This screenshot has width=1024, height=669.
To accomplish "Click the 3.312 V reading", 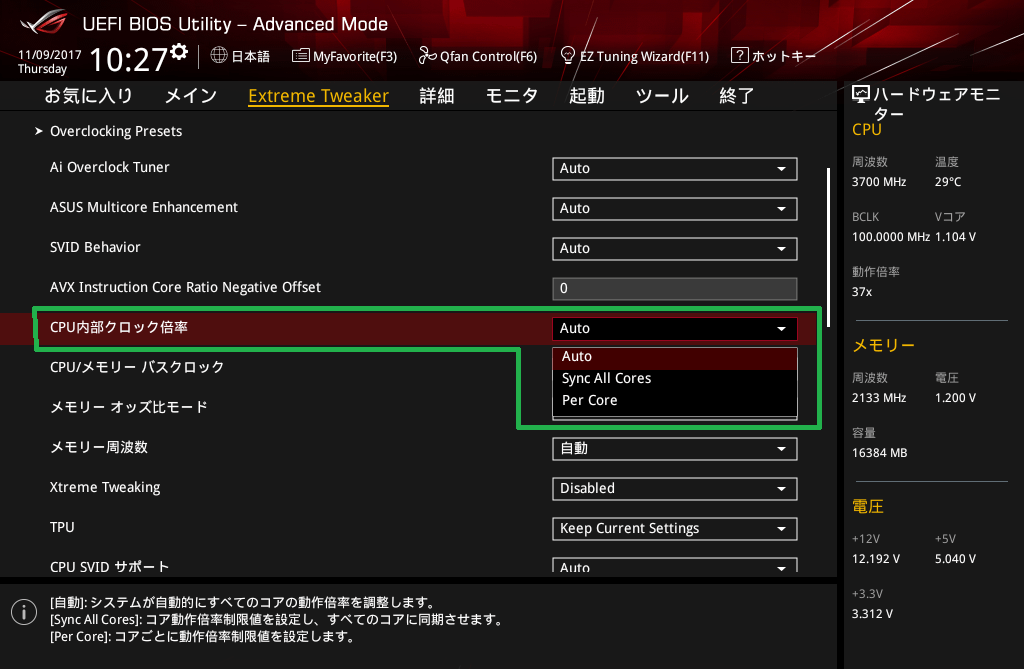I will (872, 614).
